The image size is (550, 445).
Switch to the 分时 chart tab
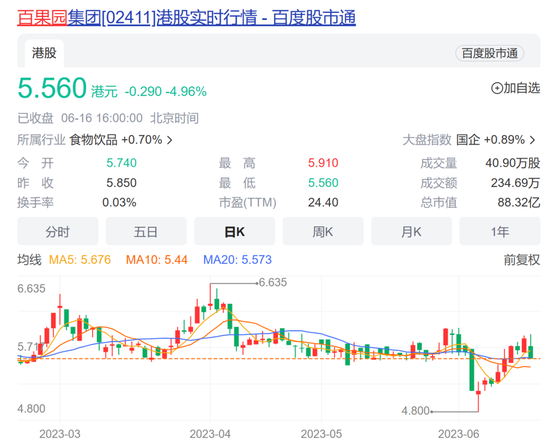(x=58, y=231)
